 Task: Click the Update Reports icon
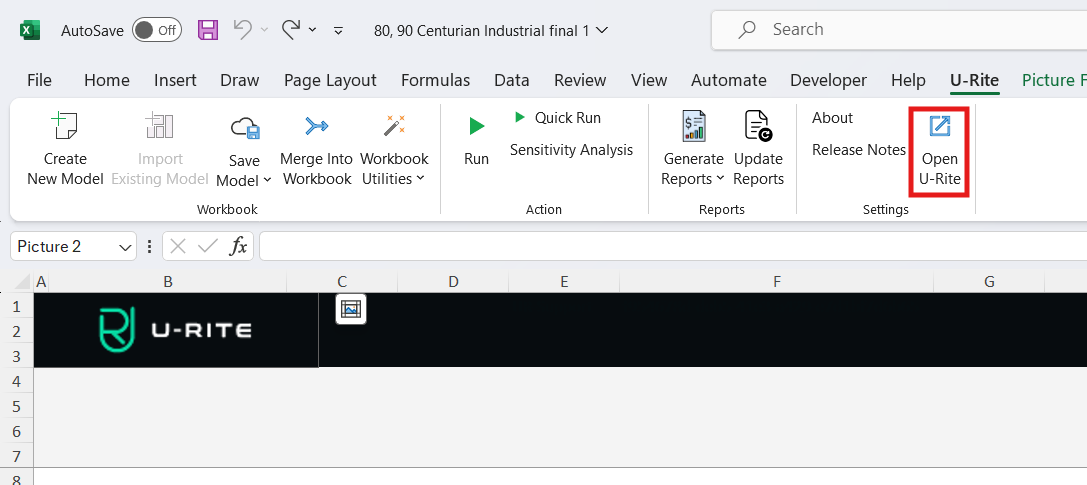[758, 126]
